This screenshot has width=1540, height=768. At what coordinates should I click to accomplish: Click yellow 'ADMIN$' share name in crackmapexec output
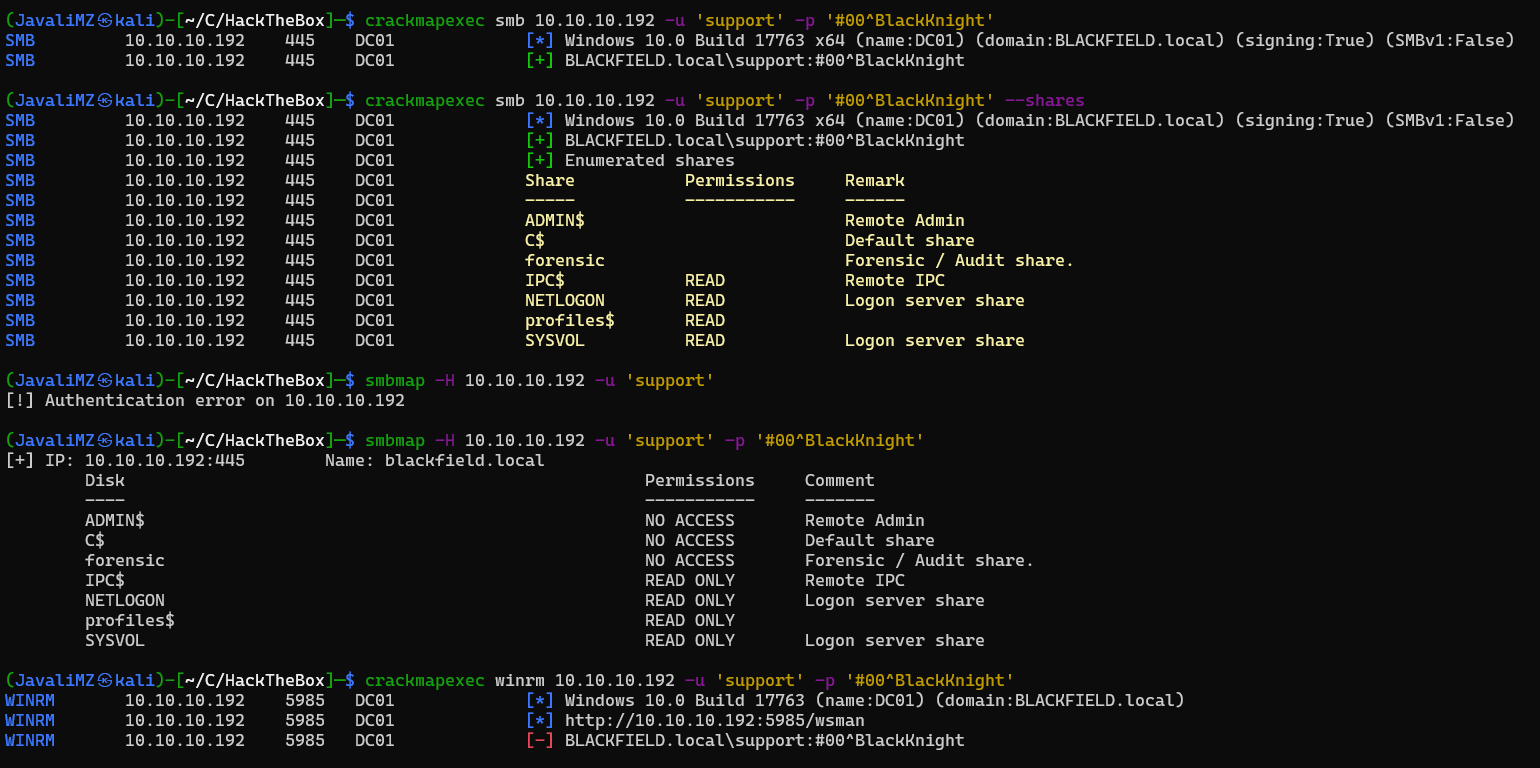(555, 220)
